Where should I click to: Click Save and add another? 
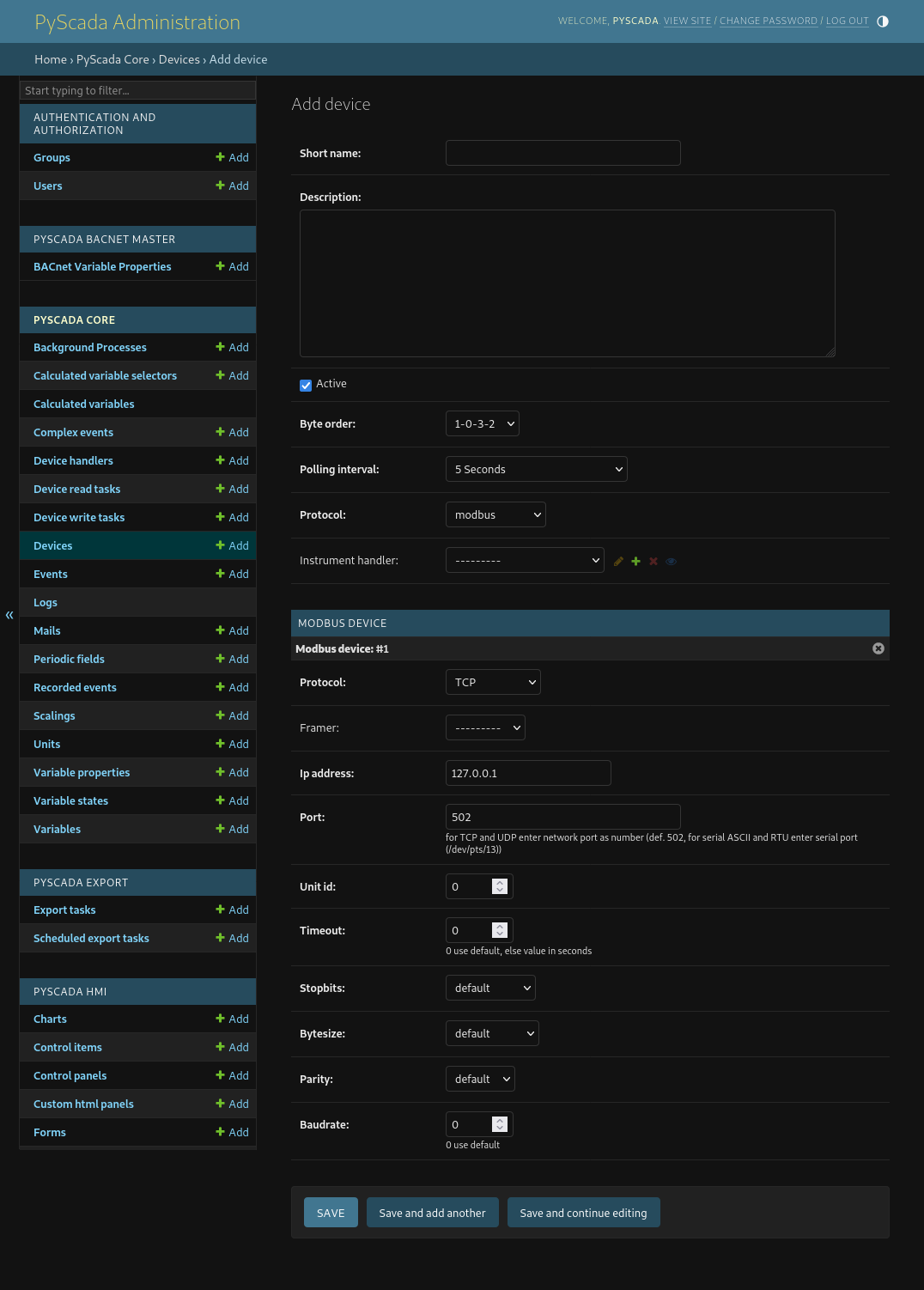pyautogui.click(x=433, y=1213)
